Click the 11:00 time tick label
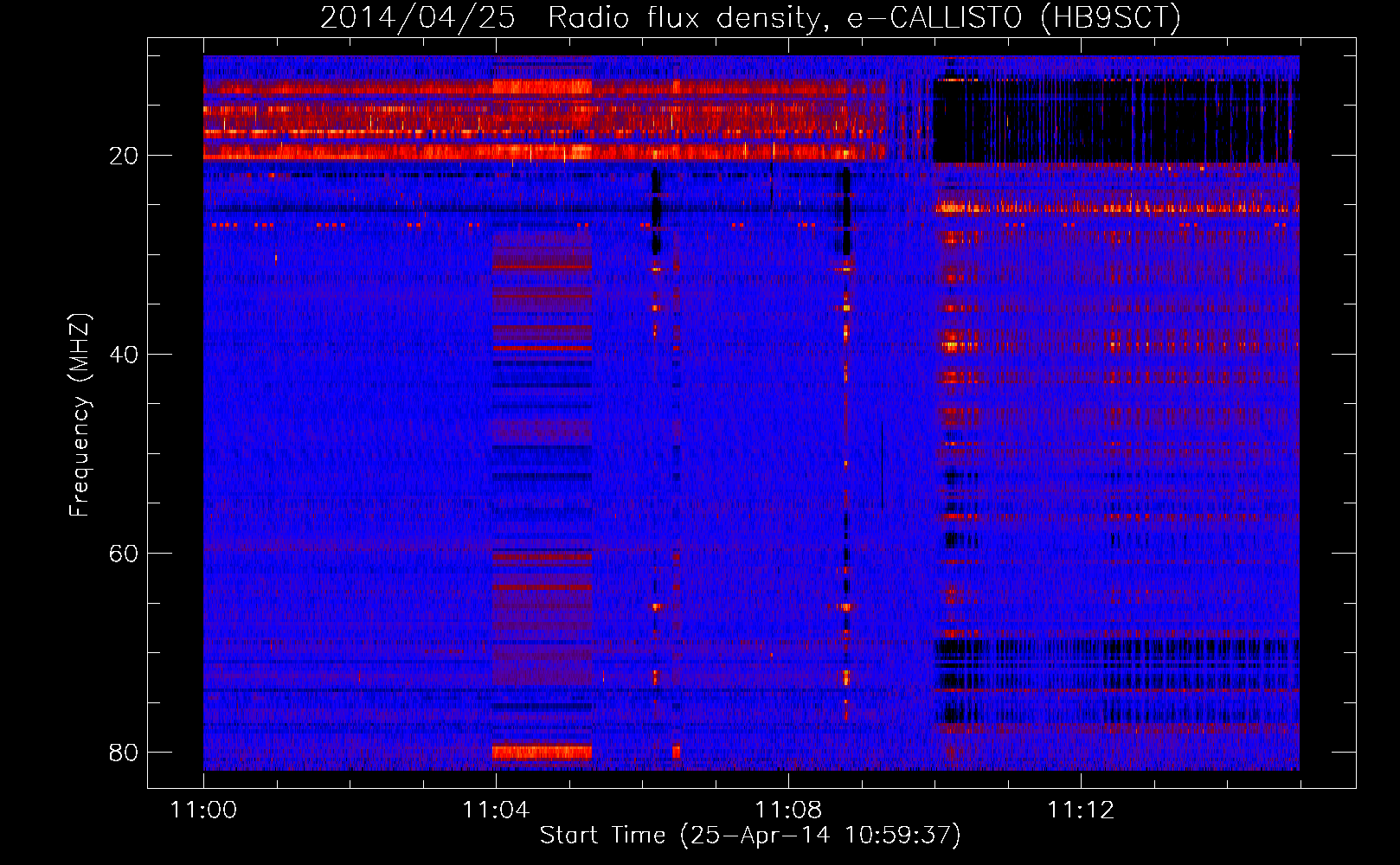Image resolution: width=1400 pixels, height=865 pixels. click(204, 811)
